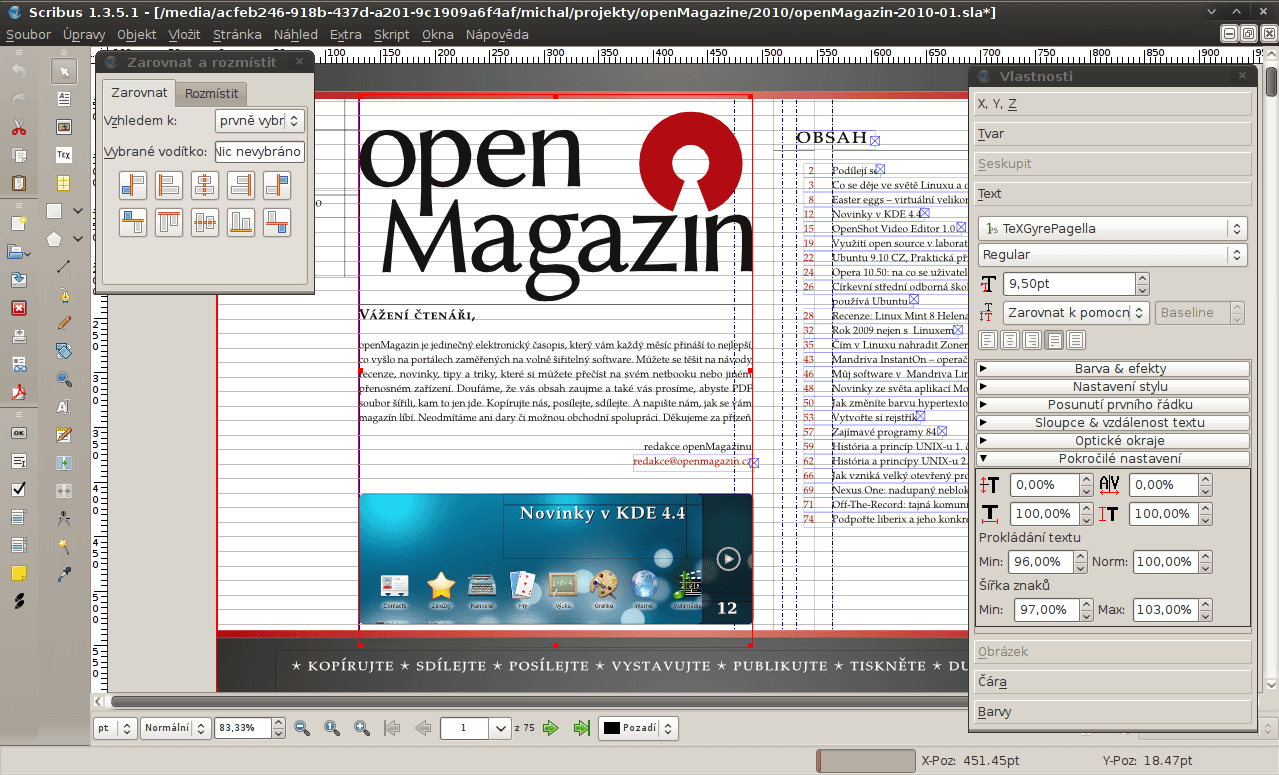Open the Stránka menu
Viewport: 1279px width, 775px height.
[237, 34]
